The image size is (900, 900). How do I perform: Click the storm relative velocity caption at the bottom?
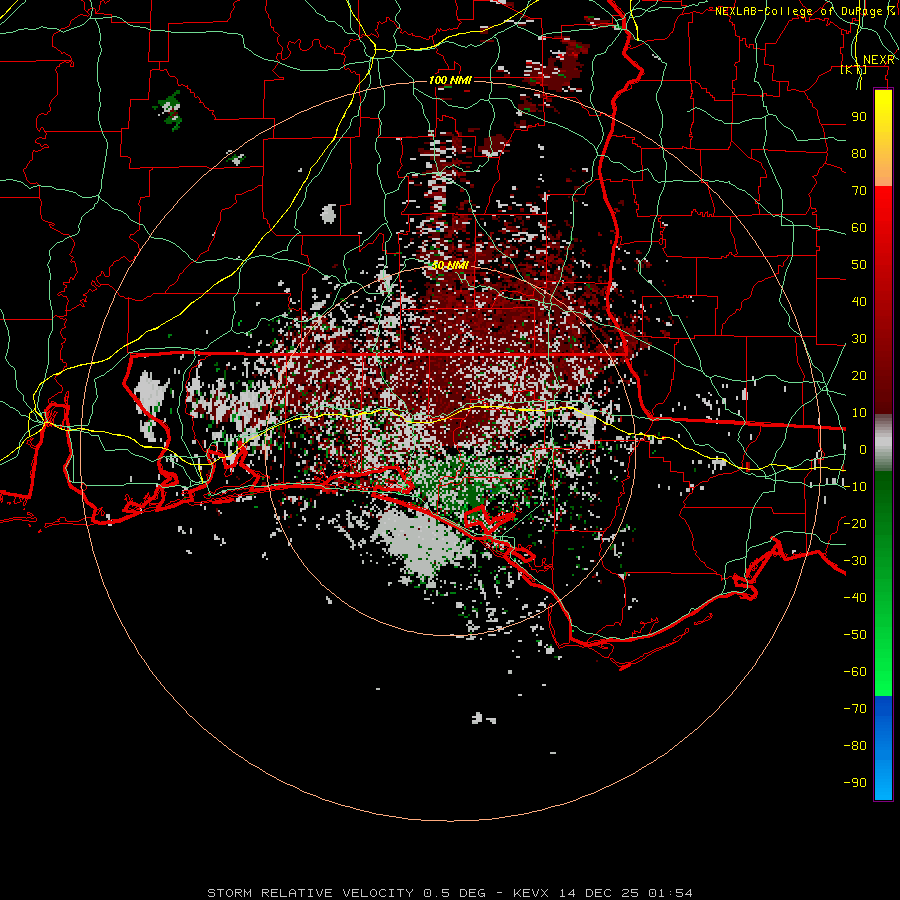[450, 893]
